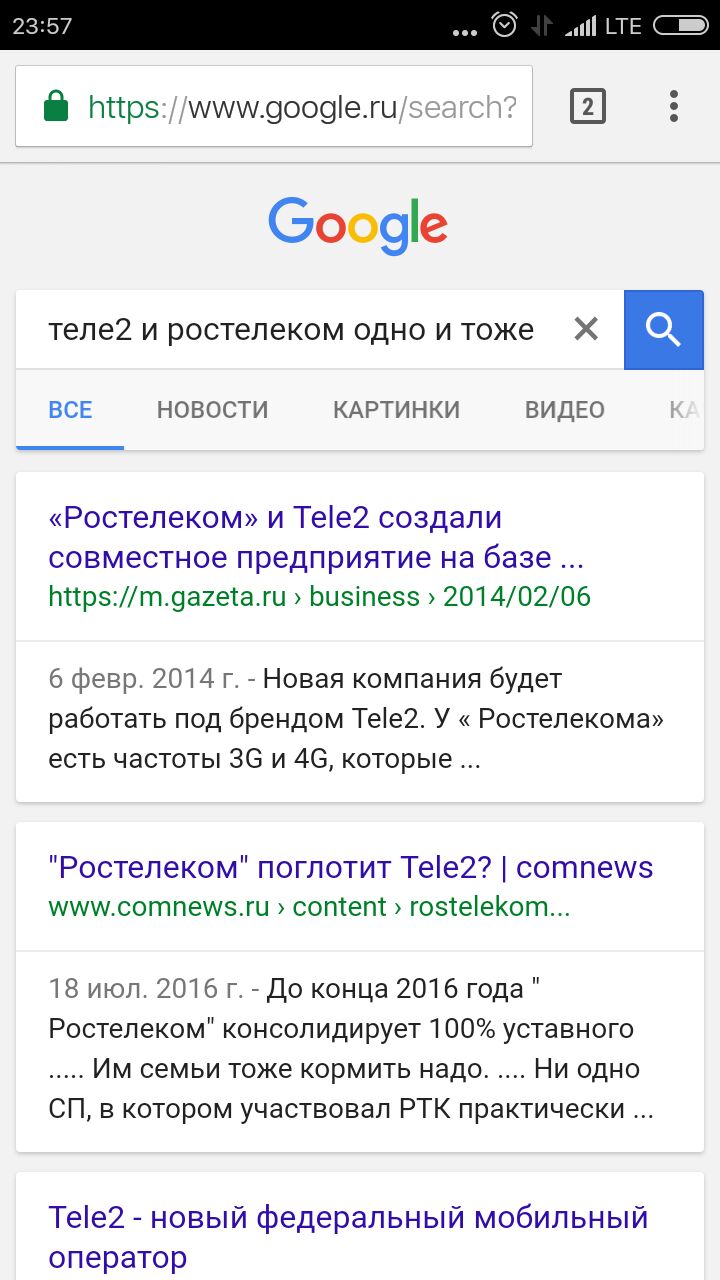
Task: Tap the Google logo
Action: tap(358, 225)
